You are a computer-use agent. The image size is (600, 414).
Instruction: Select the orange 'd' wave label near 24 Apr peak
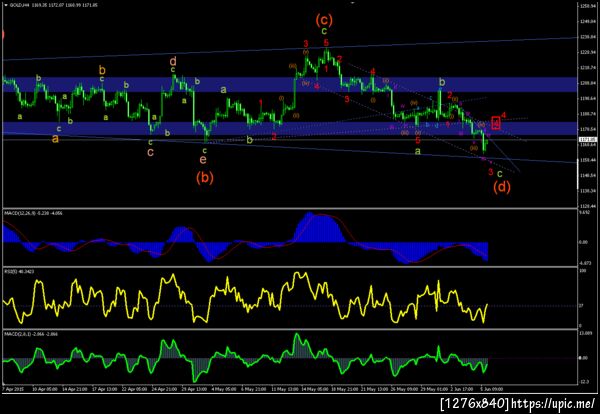[173, 61]
